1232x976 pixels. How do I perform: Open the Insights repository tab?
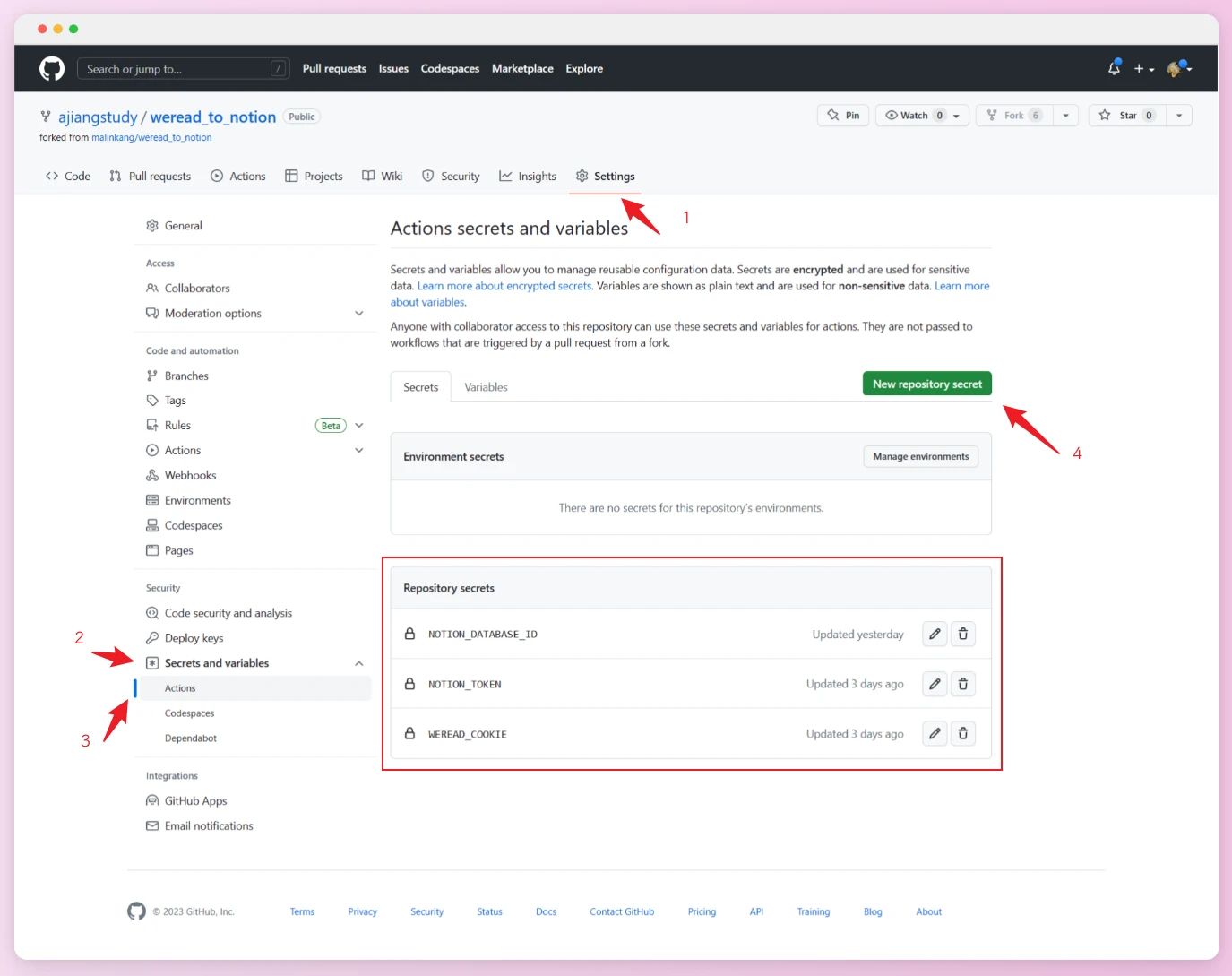[528, 177]
